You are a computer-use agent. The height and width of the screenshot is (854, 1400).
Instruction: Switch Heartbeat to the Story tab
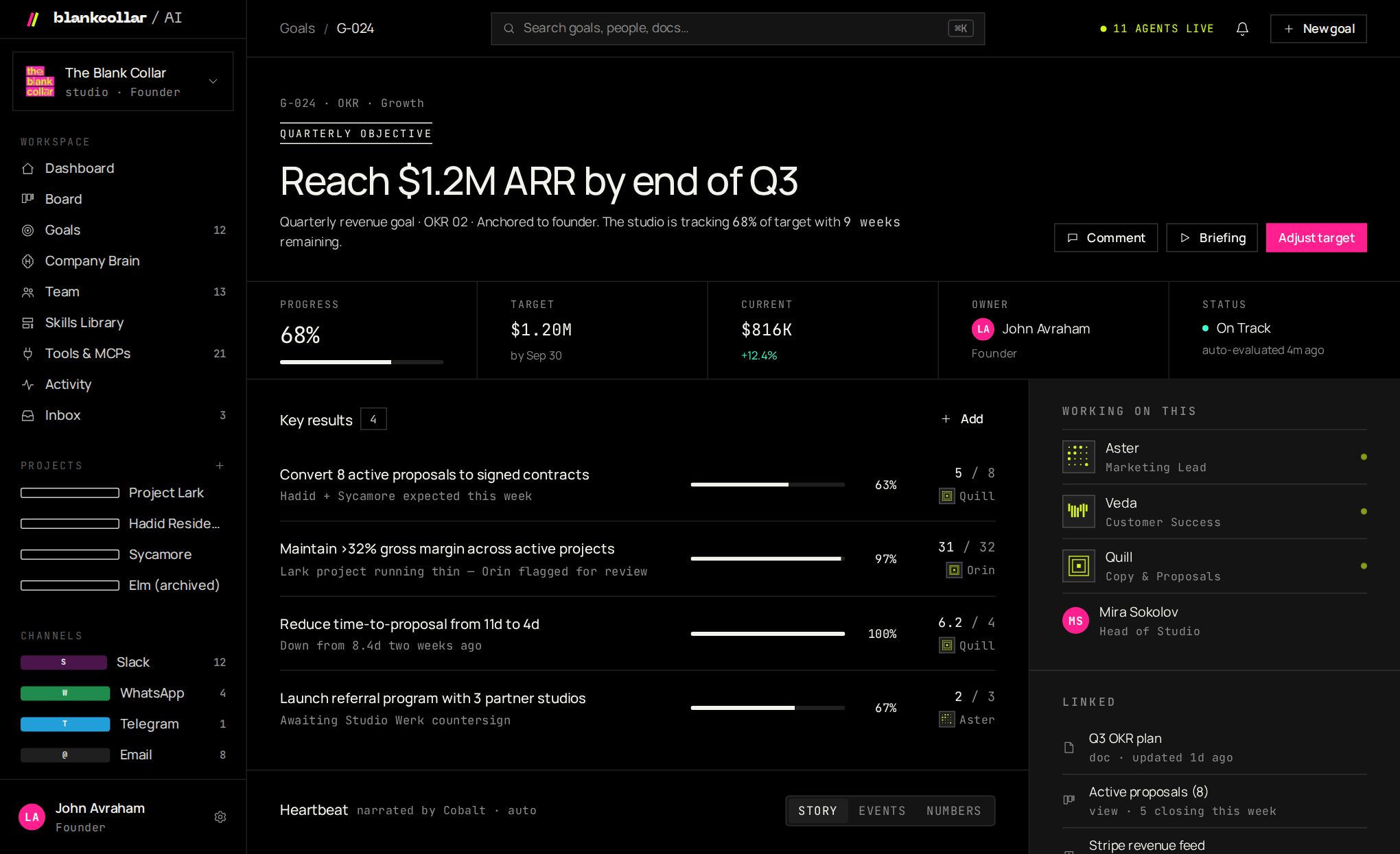[817, 811]
